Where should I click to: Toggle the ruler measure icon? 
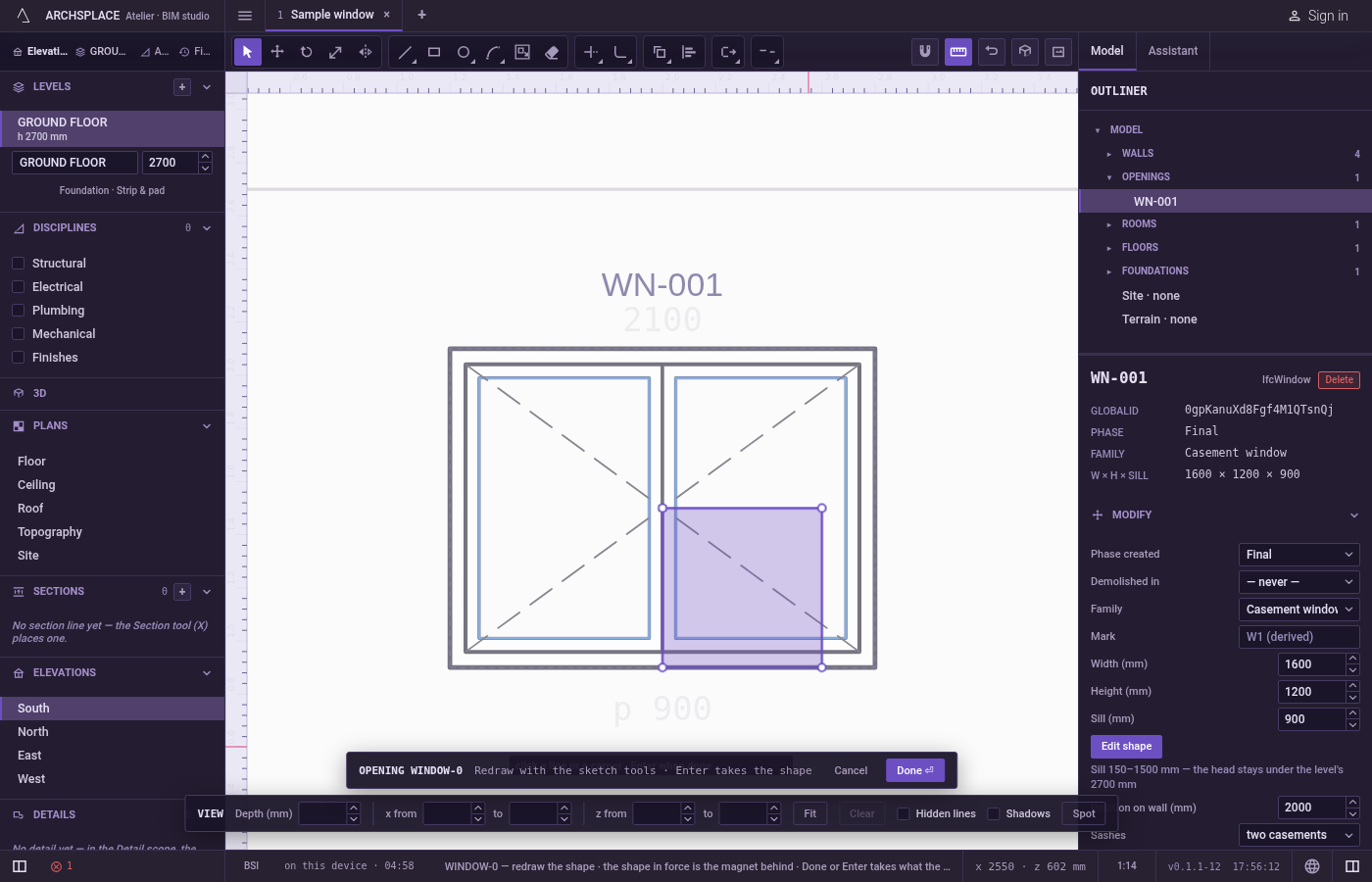958,52
